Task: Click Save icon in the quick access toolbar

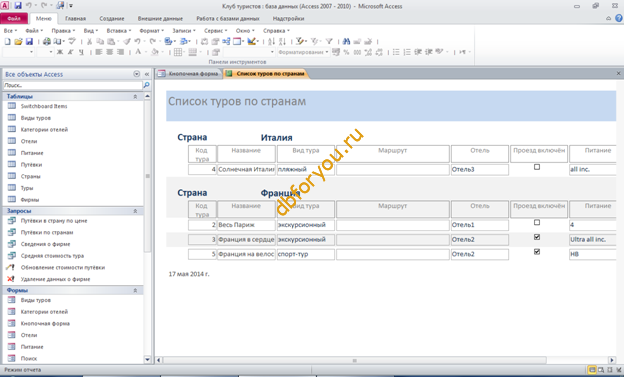Action: tap(18, 6)
